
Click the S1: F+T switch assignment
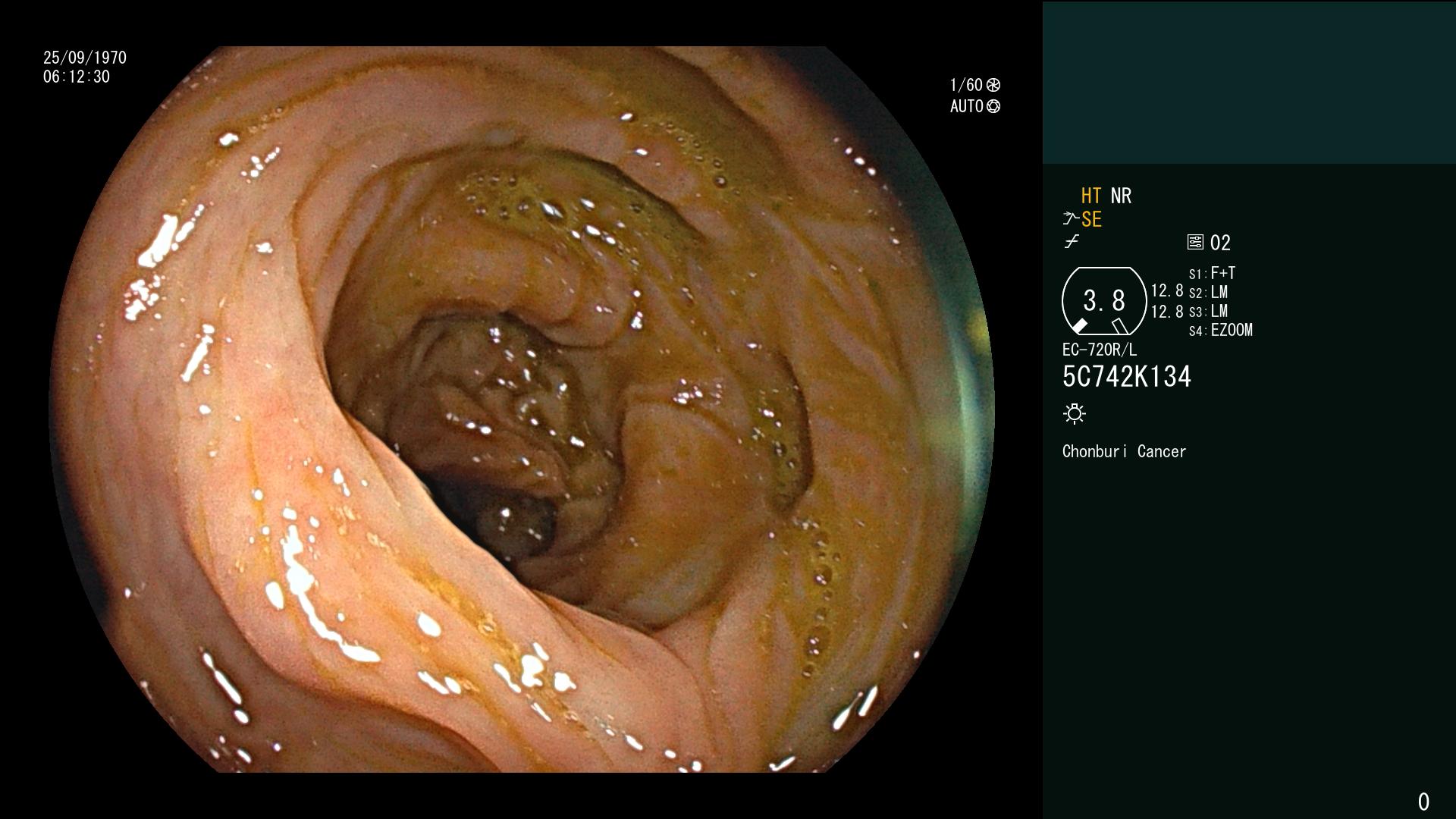coord(1212,274)
